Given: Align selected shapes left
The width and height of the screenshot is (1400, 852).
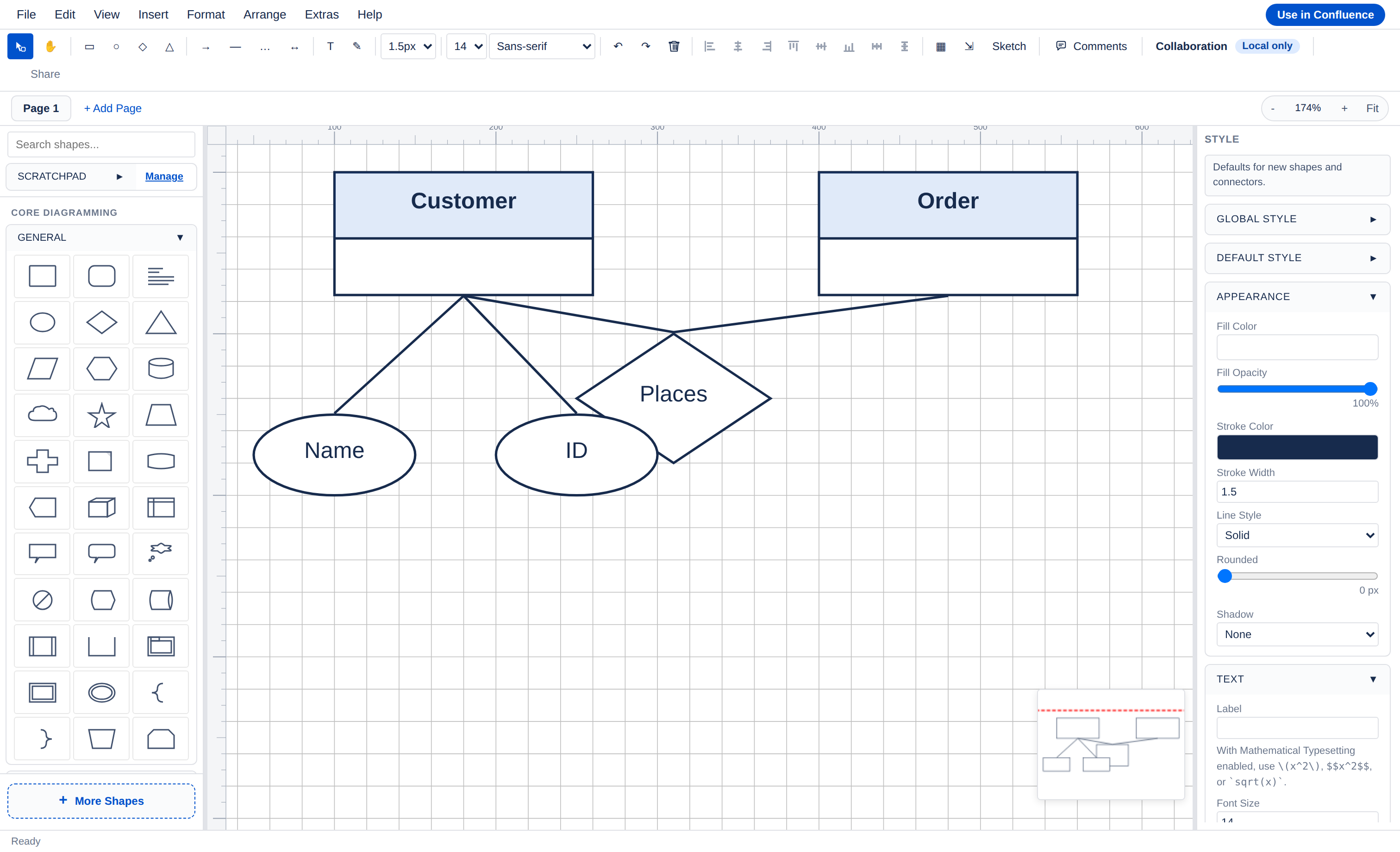Looking at the screenshot, I should pyautogui.click(x=710, y=47).
